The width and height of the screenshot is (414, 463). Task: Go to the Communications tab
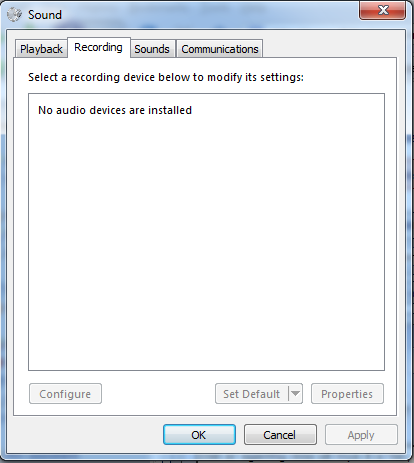220,49
